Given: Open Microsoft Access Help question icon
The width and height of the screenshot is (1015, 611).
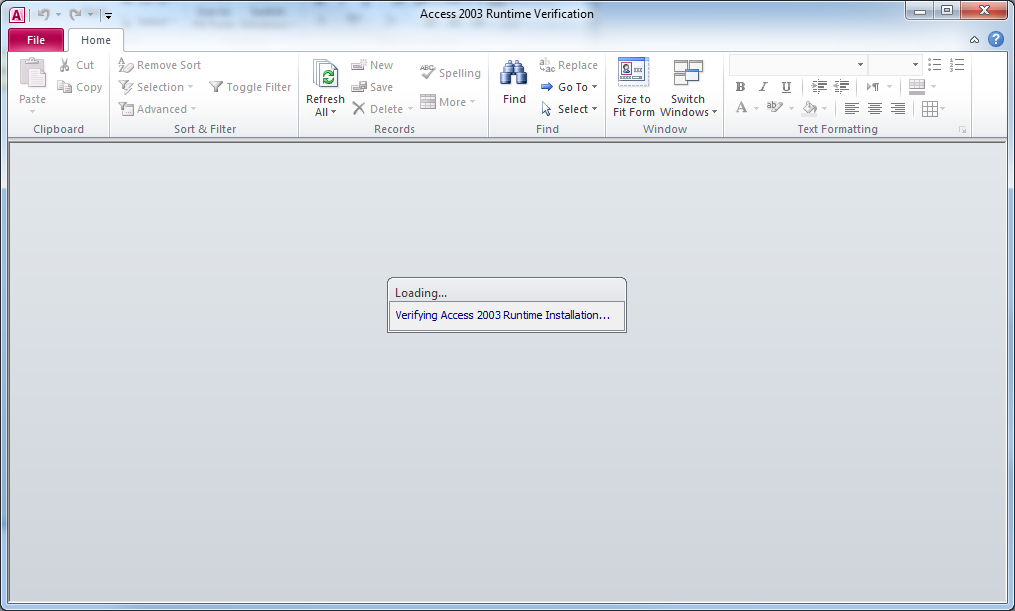Looking at the screenshot, I should [996, 39].
